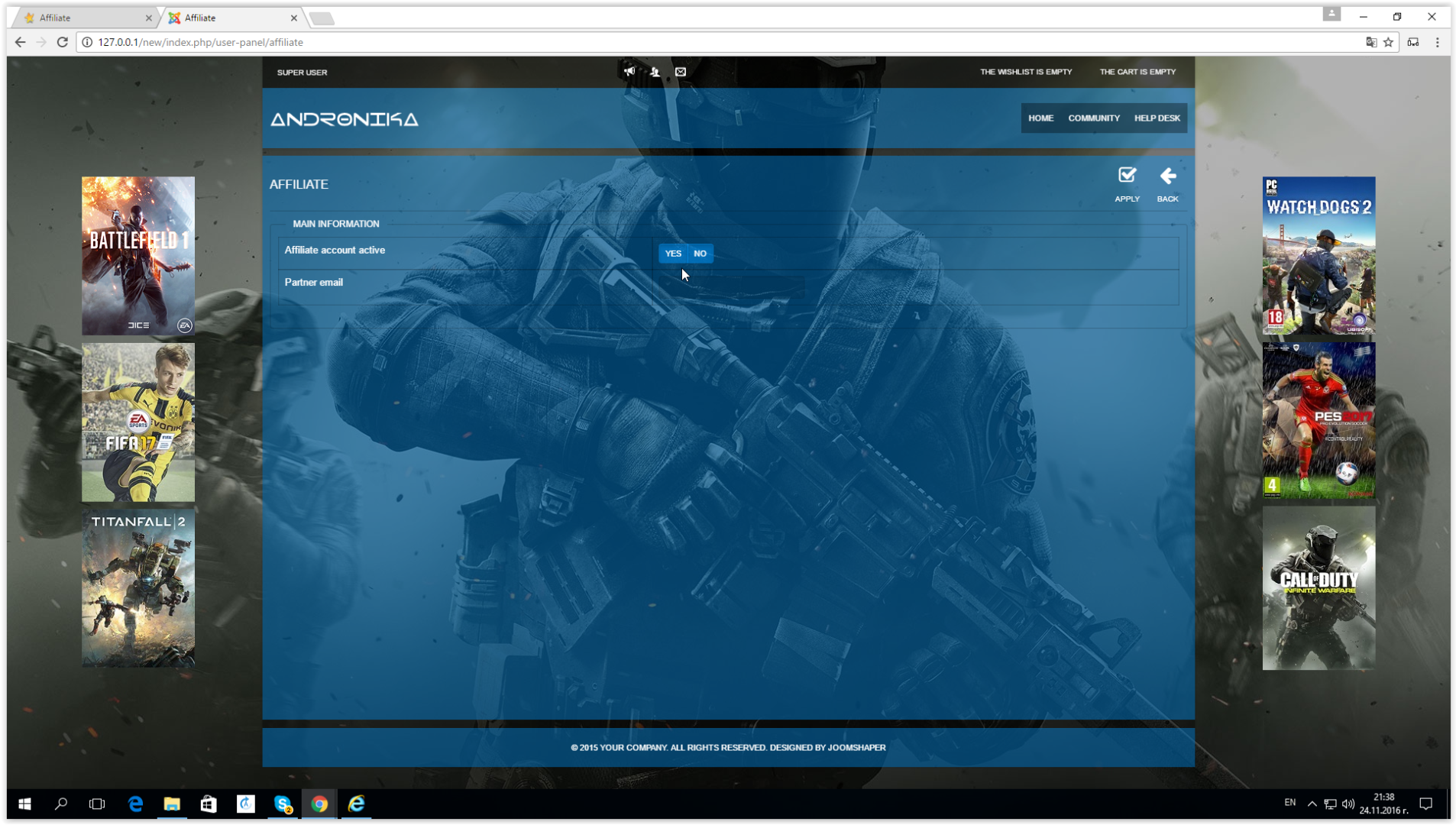Viewport: 1456px width, 825px height.
Task: Click the megaphone announcements icon
Action: pyautogui.click(x=629, y=72)
